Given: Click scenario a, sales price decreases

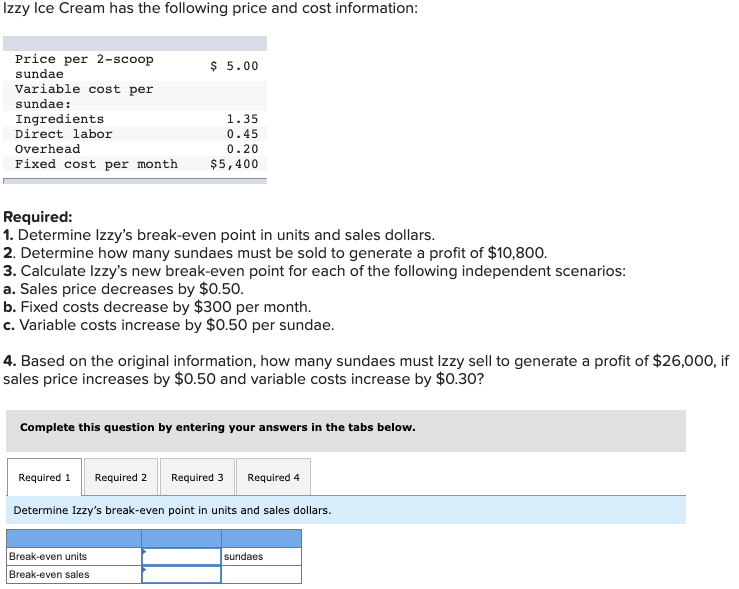Looking at the screenshot, I should pyautogui.click(x=123, y=289).
